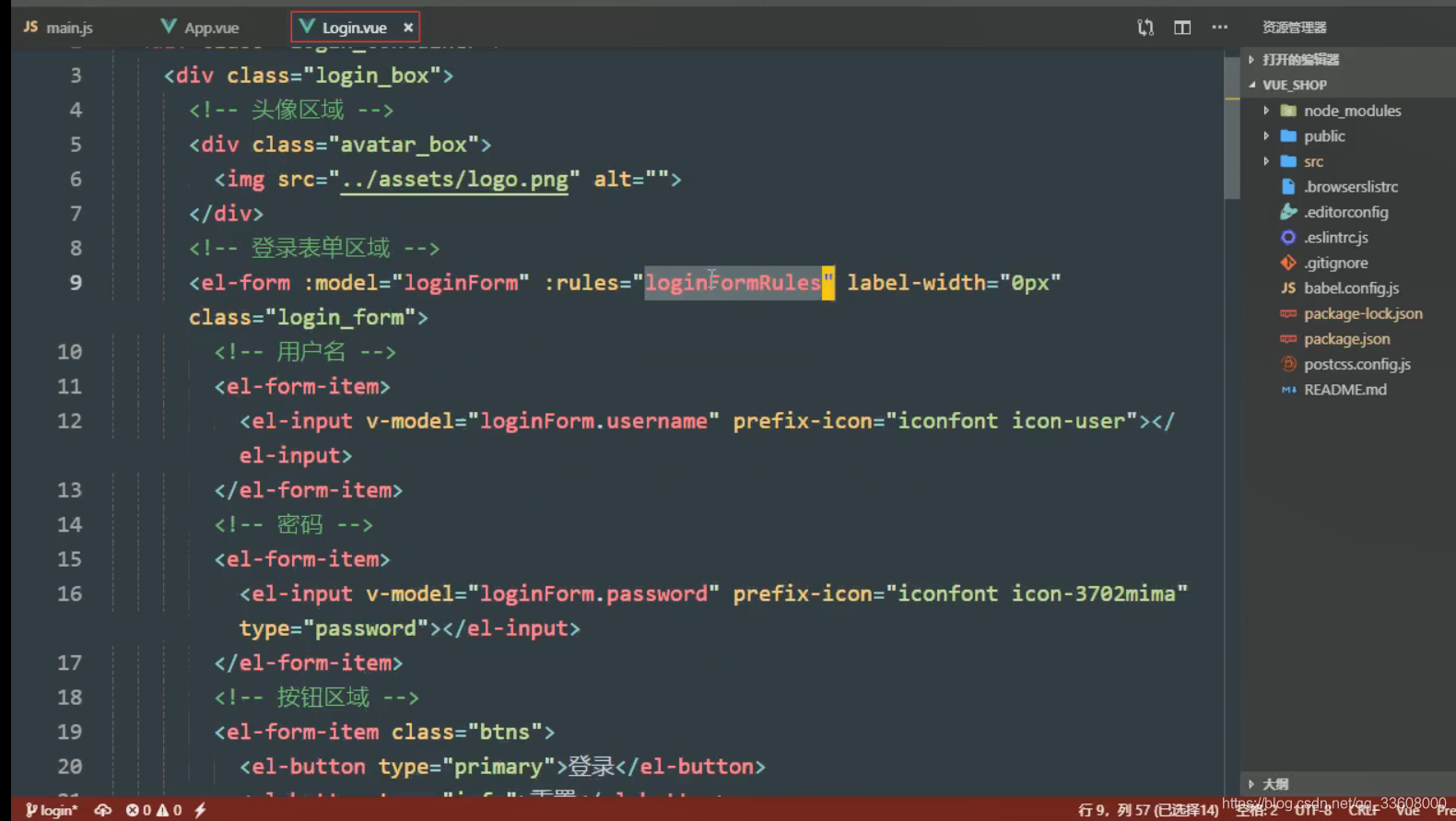
Task: Click loginForm.password in line 16
Action: click(x=593, y=594)
